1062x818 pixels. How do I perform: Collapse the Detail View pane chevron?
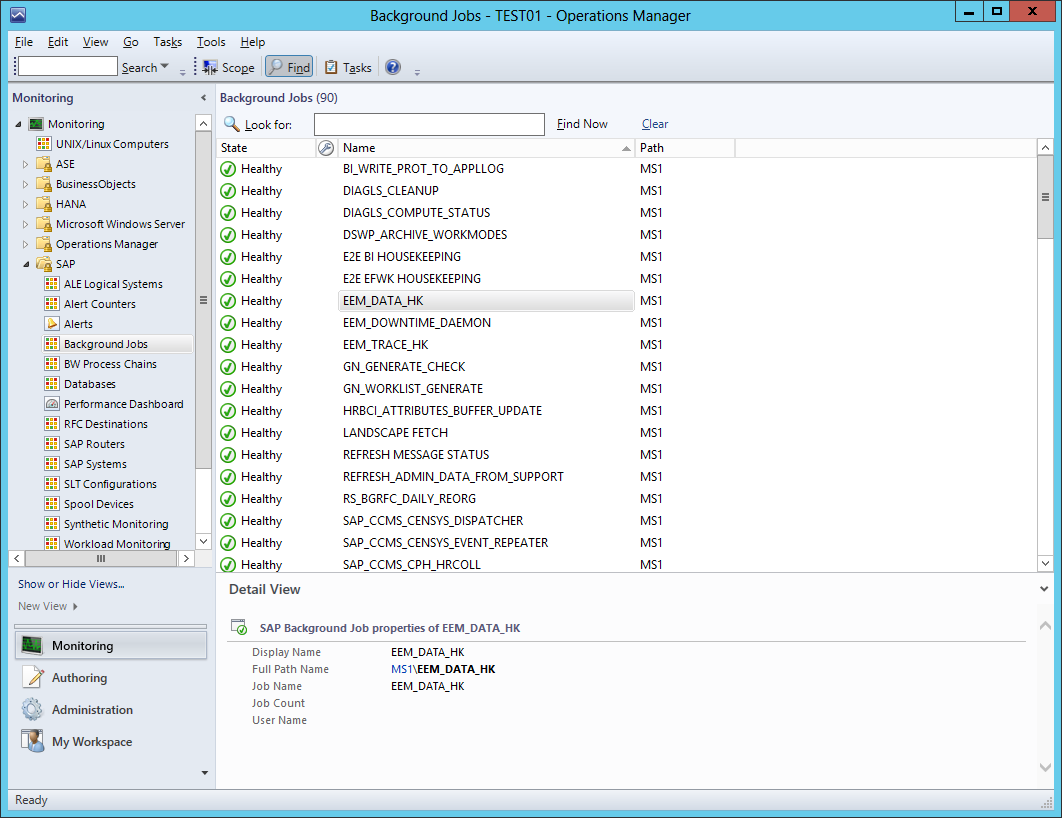click(1044, 589)
